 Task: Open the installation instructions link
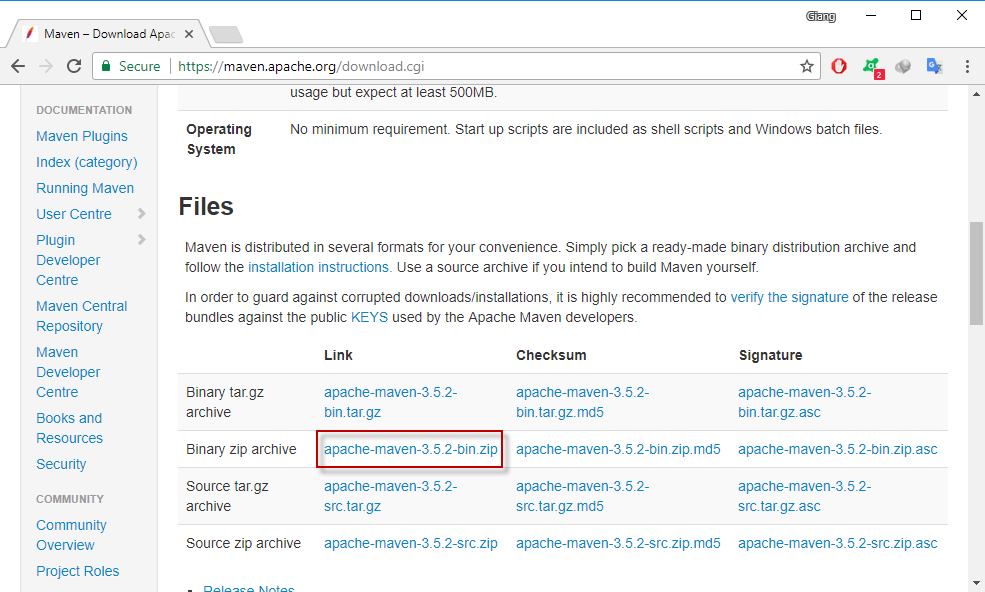[x=318, y=267]
